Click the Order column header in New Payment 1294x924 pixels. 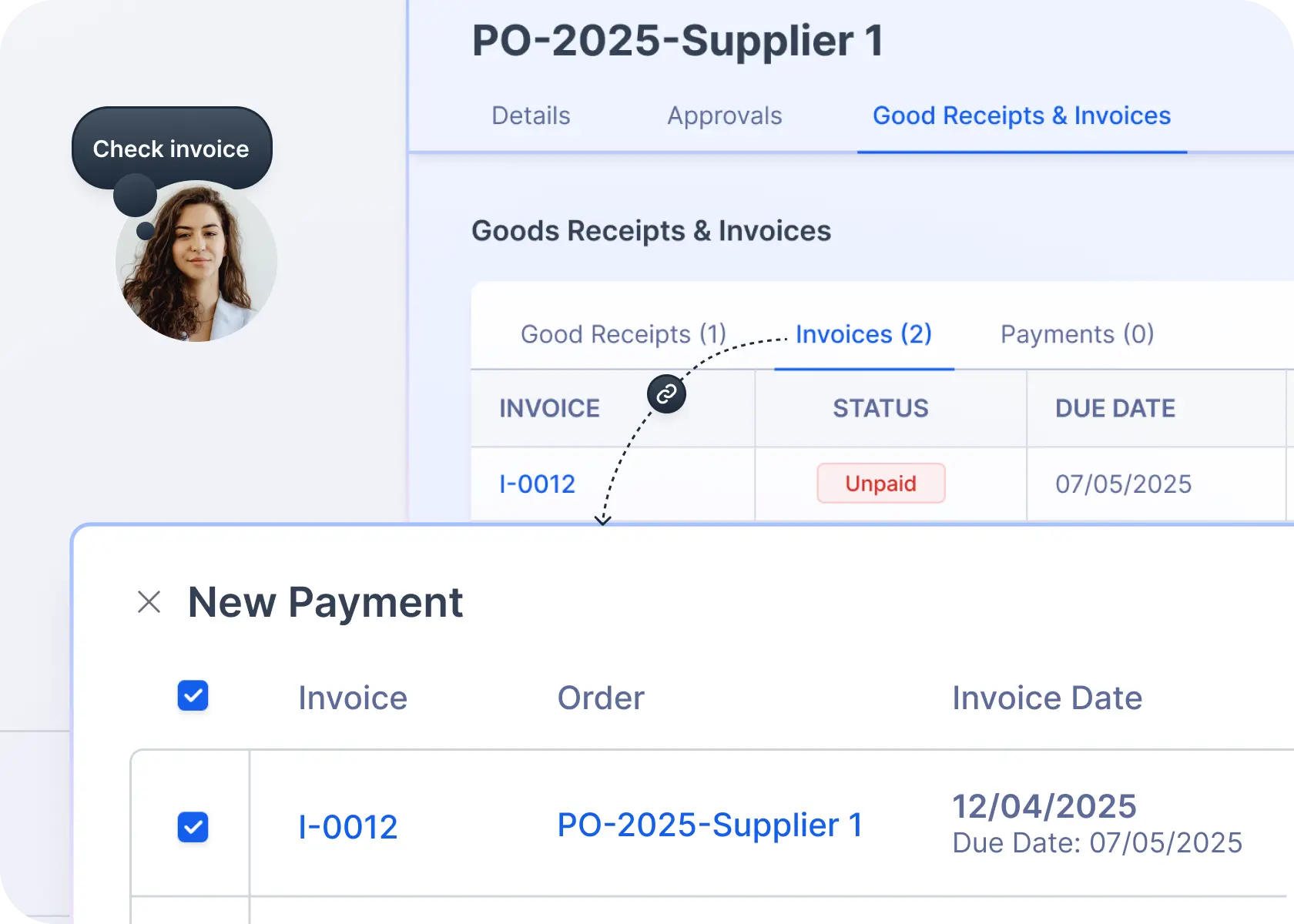point(601,698)
